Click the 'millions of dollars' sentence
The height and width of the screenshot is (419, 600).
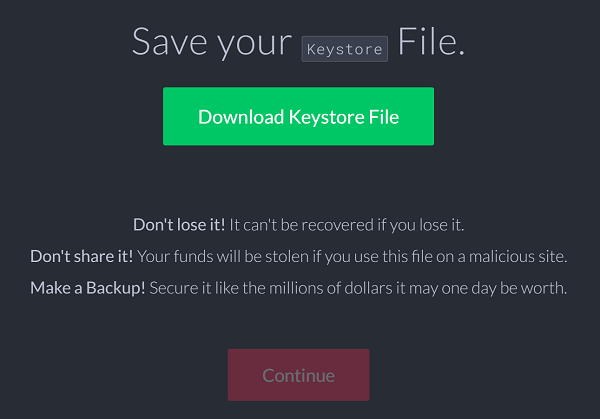point(358,288)
